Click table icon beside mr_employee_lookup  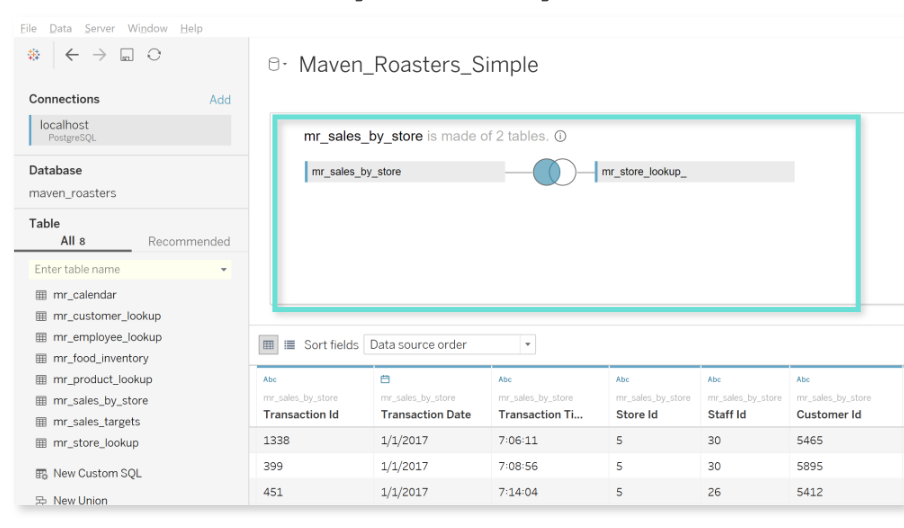click(41, 337)
